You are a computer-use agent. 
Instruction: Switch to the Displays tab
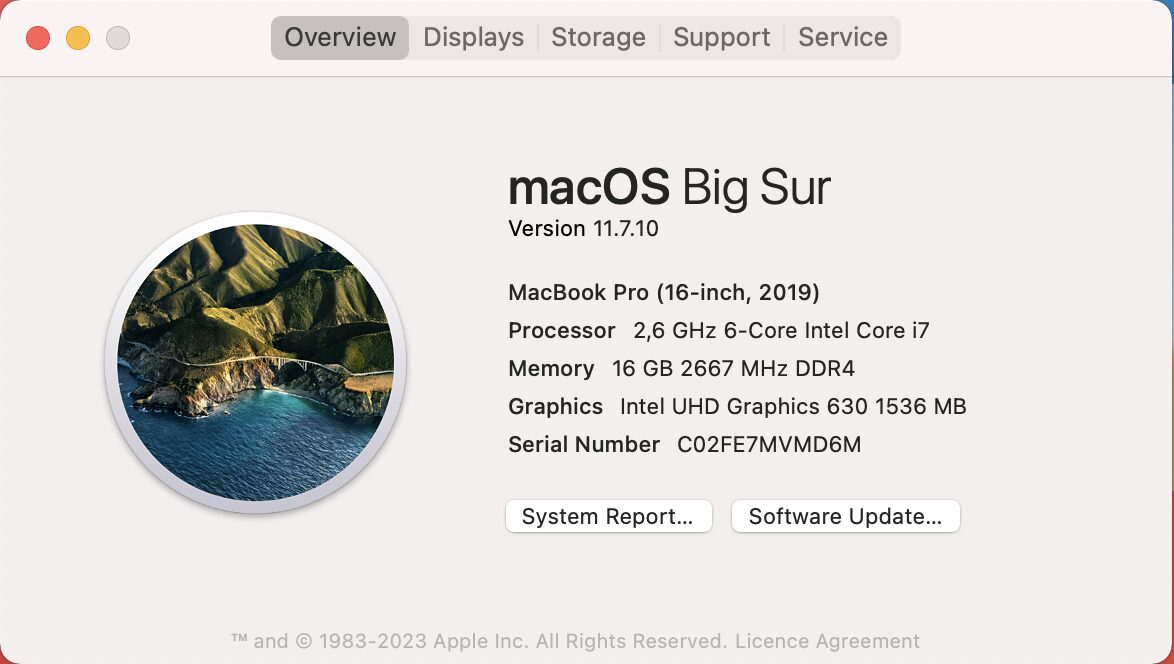pyautogui.click(x=473, y=38)
